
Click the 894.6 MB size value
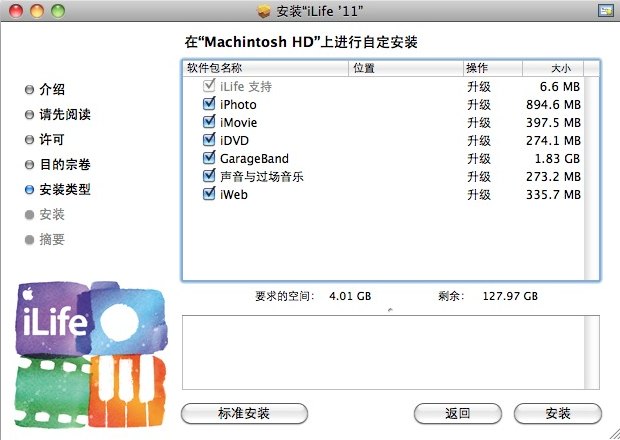click(x=553, y=104)
